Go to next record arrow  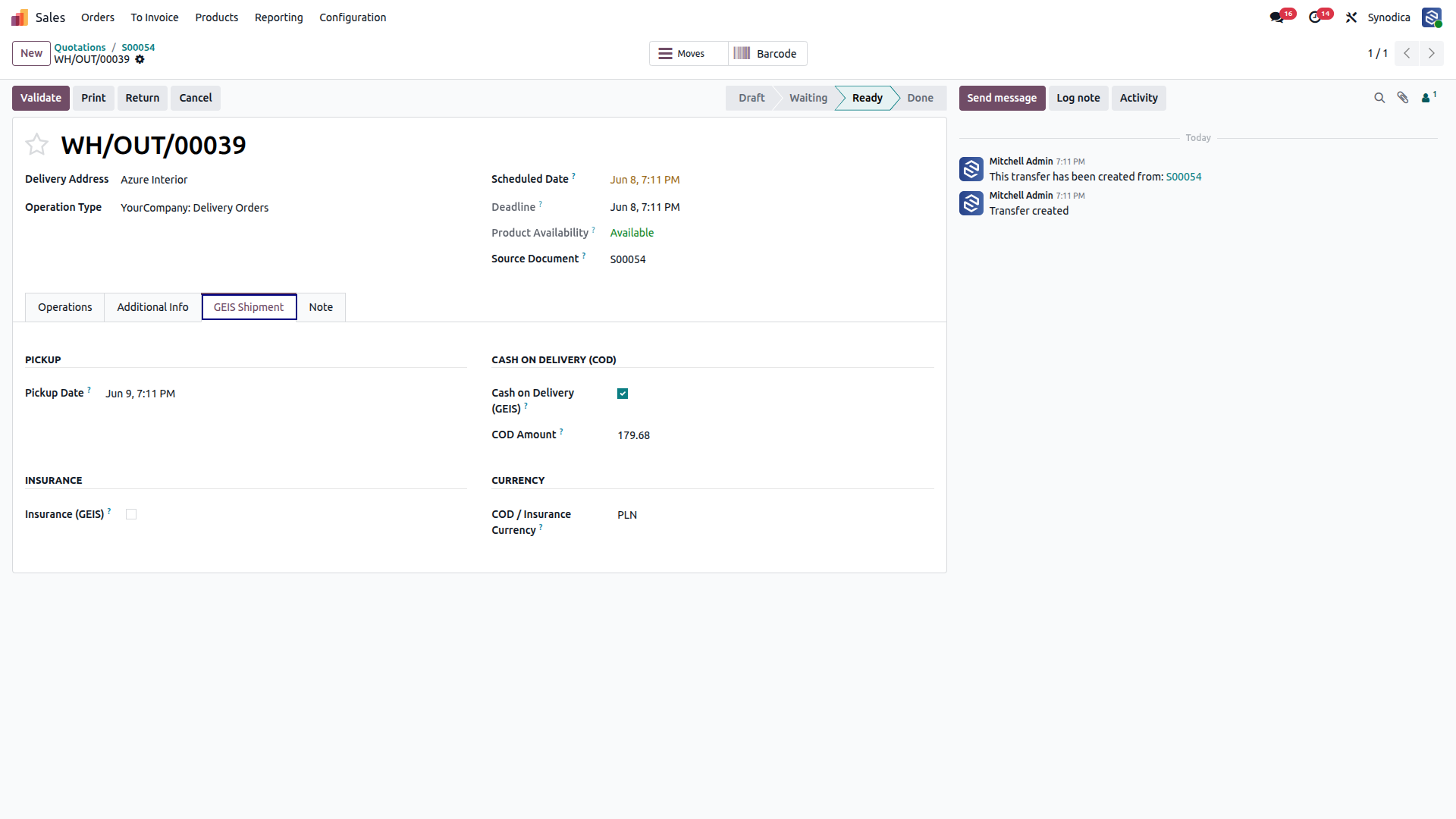[x=1432, y=53]
